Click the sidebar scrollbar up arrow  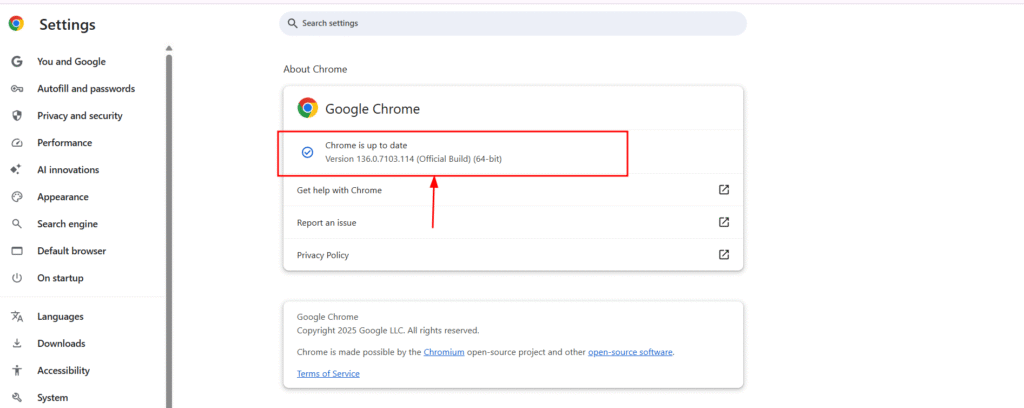point(169,48)
